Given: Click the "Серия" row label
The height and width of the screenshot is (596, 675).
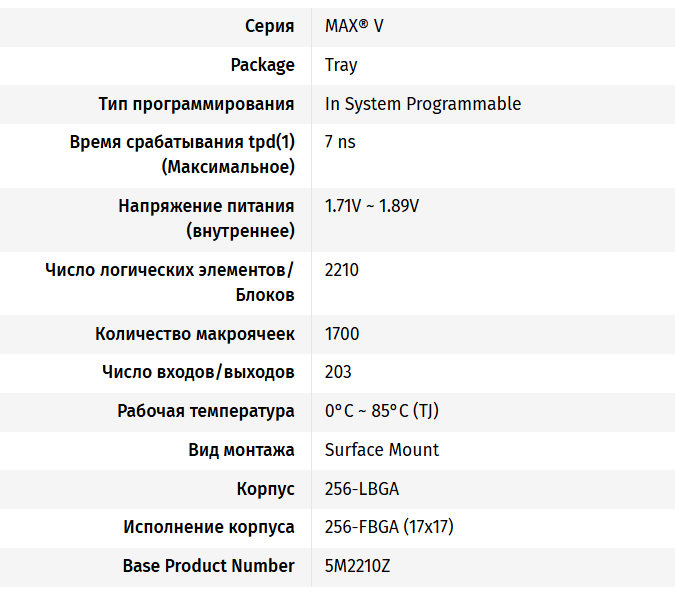Looking at the screenshot, I should pos(268,26).
